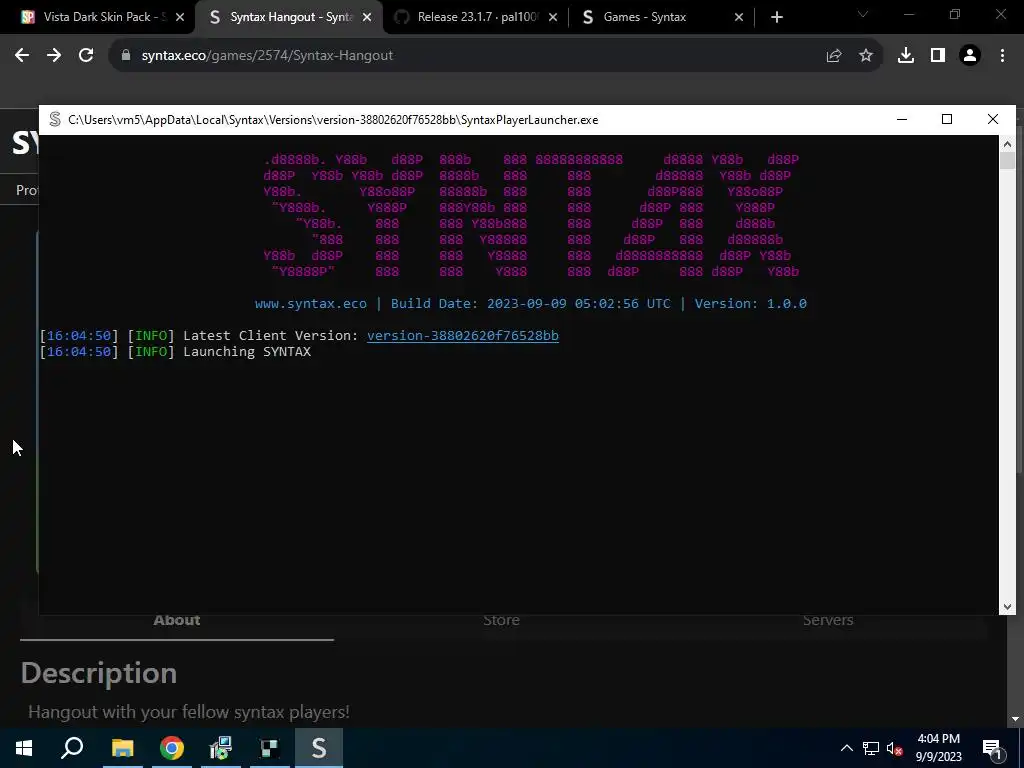
Task: Minimize the Chrome window
Action: coord(908,14)
